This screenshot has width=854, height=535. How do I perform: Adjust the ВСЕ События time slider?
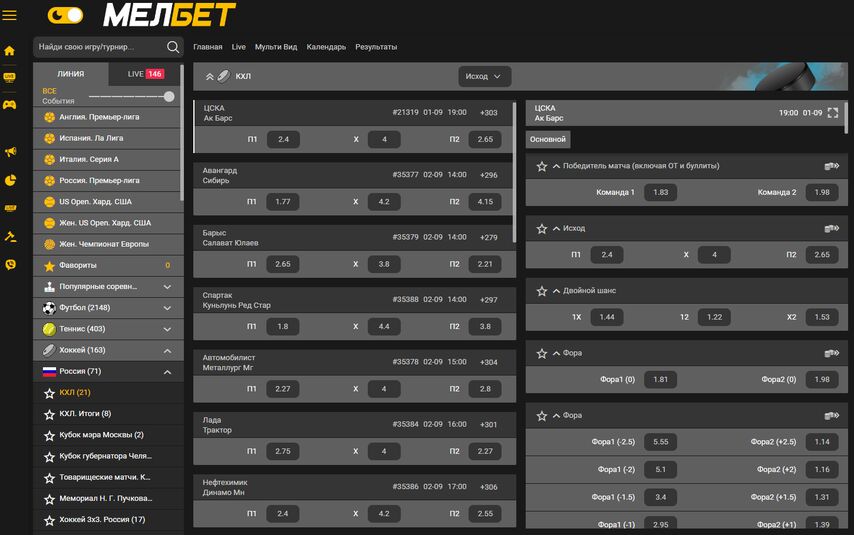pyautogui.click(x=169, y=96)
